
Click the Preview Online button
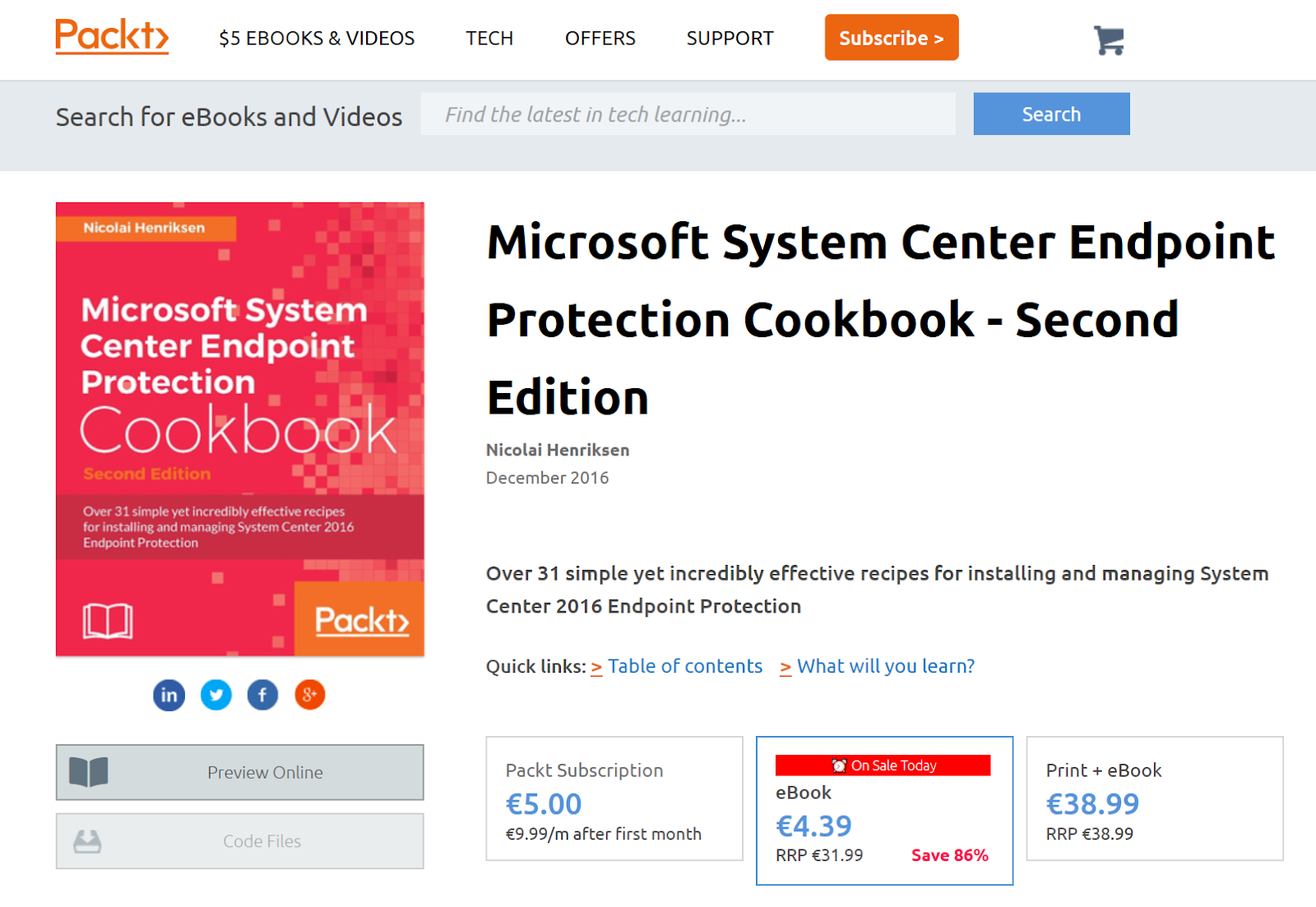coord(240,772)
